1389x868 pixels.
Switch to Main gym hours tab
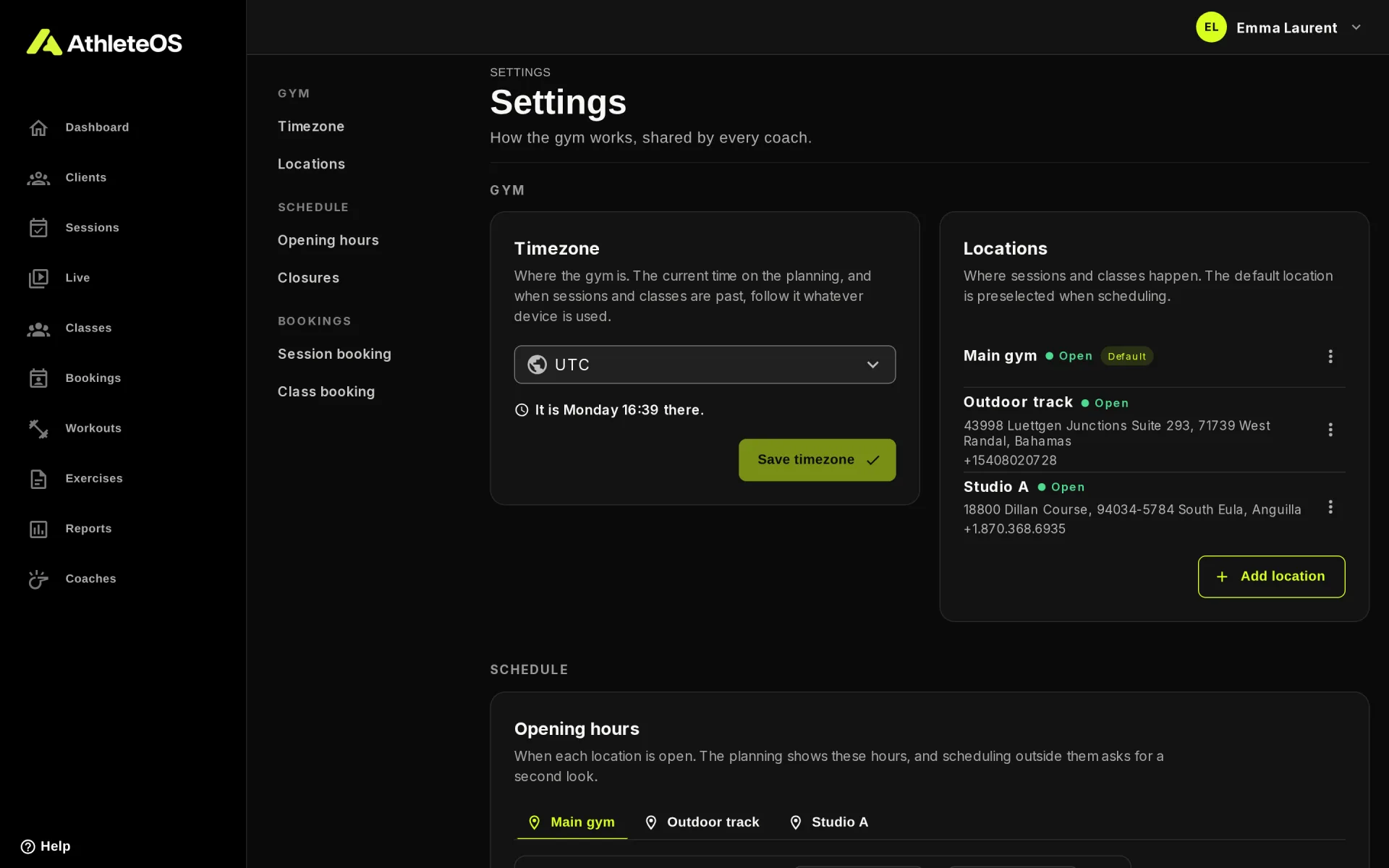(x=572, y=822)
